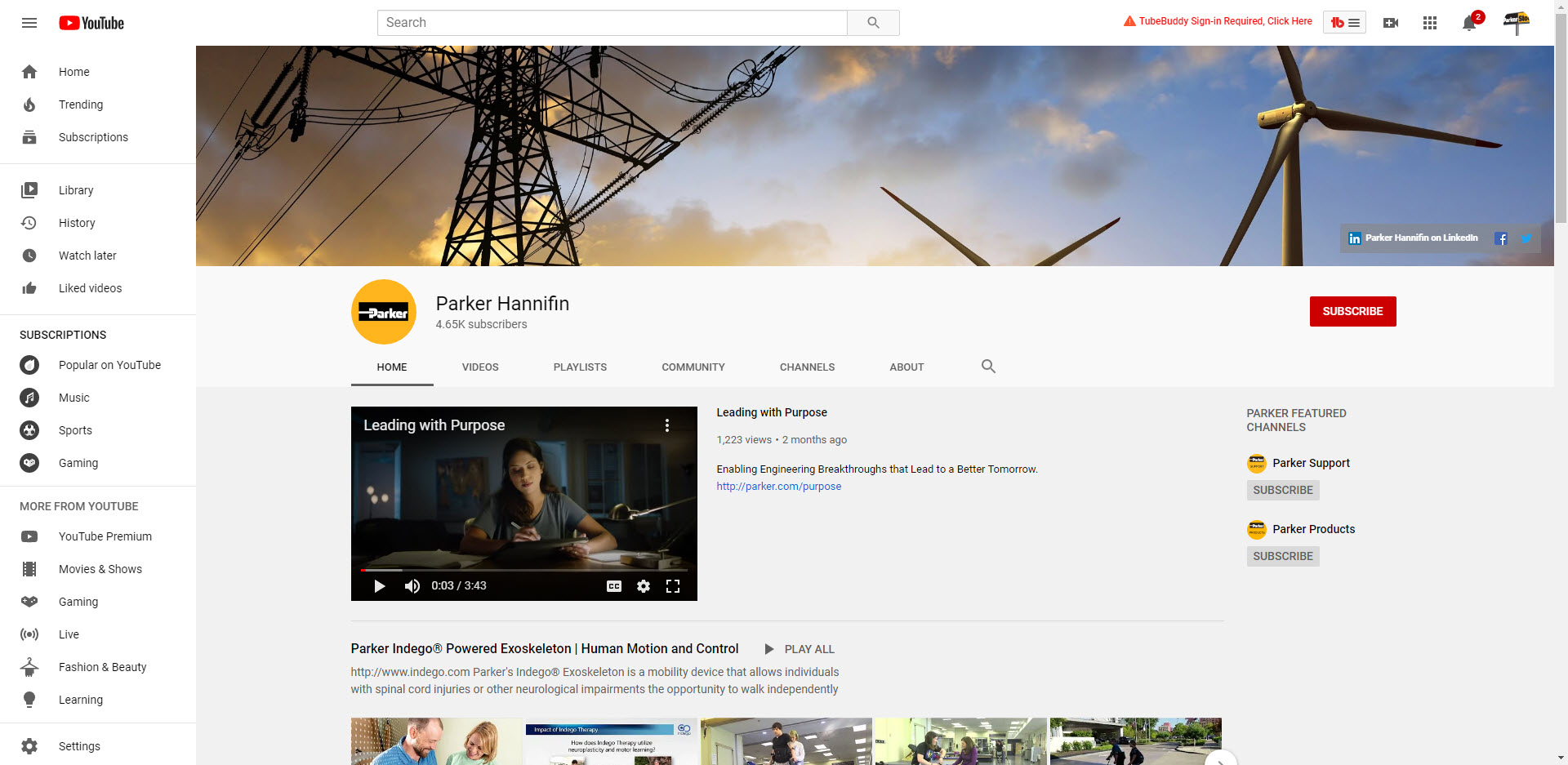Open the Playlists tab

[580, 367]
